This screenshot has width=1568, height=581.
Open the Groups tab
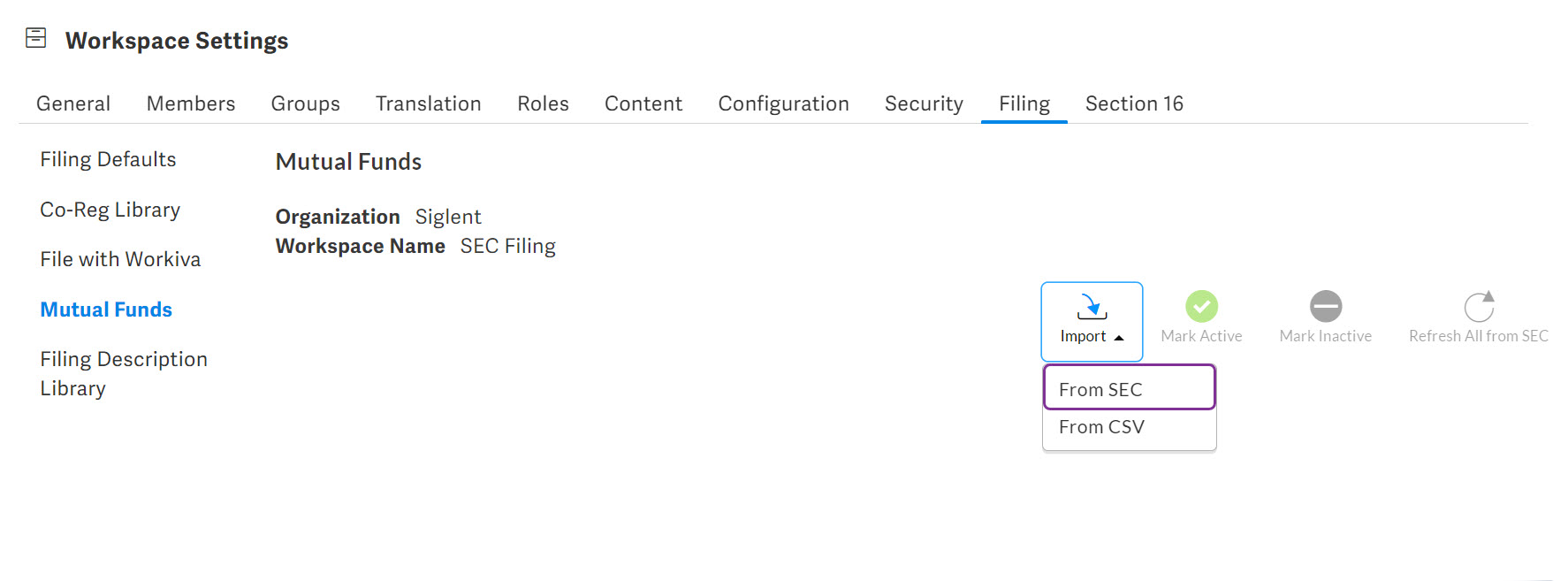point(305,103)
